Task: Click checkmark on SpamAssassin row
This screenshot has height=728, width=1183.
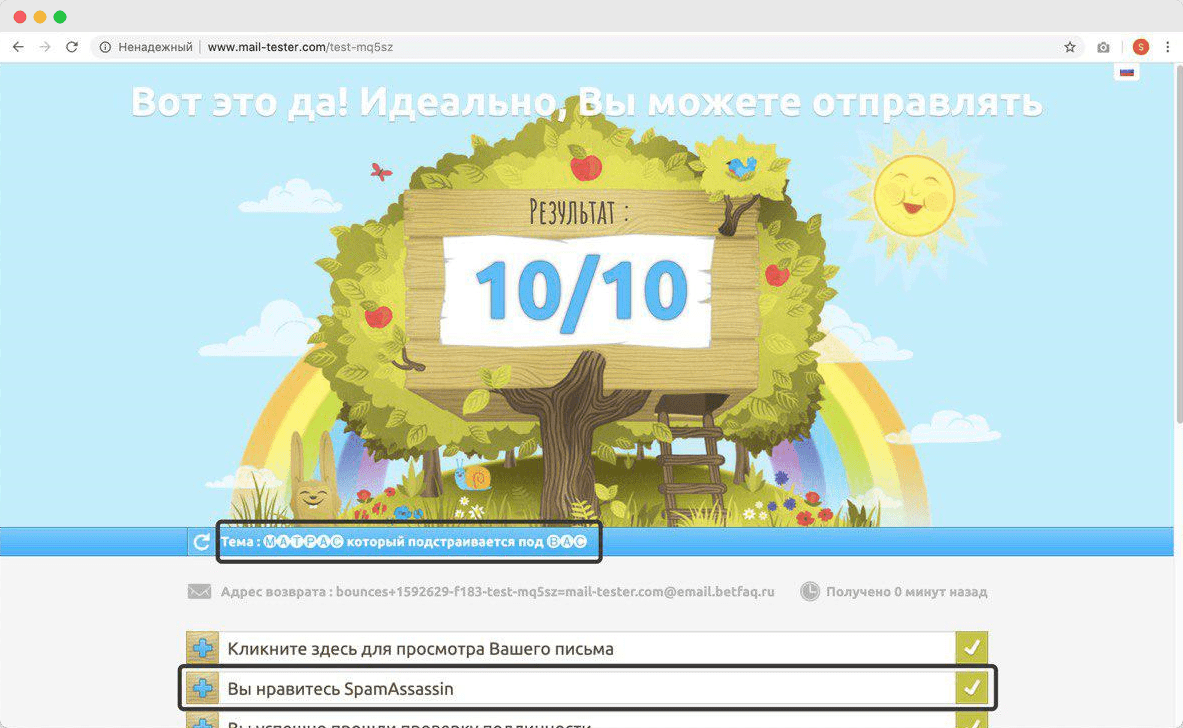Action: (971, 688)
